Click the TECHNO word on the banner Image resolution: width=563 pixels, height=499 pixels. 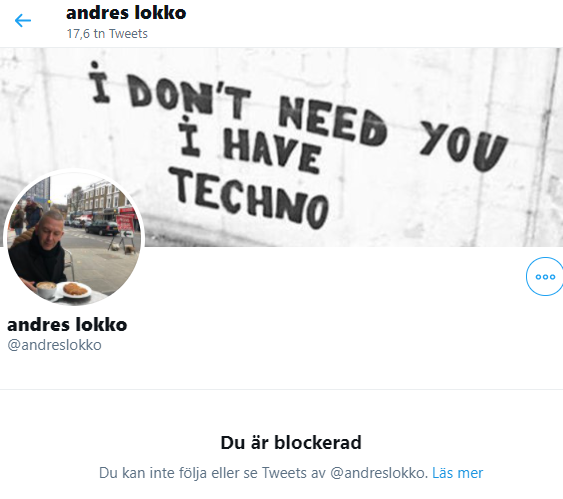click(249, 199)
